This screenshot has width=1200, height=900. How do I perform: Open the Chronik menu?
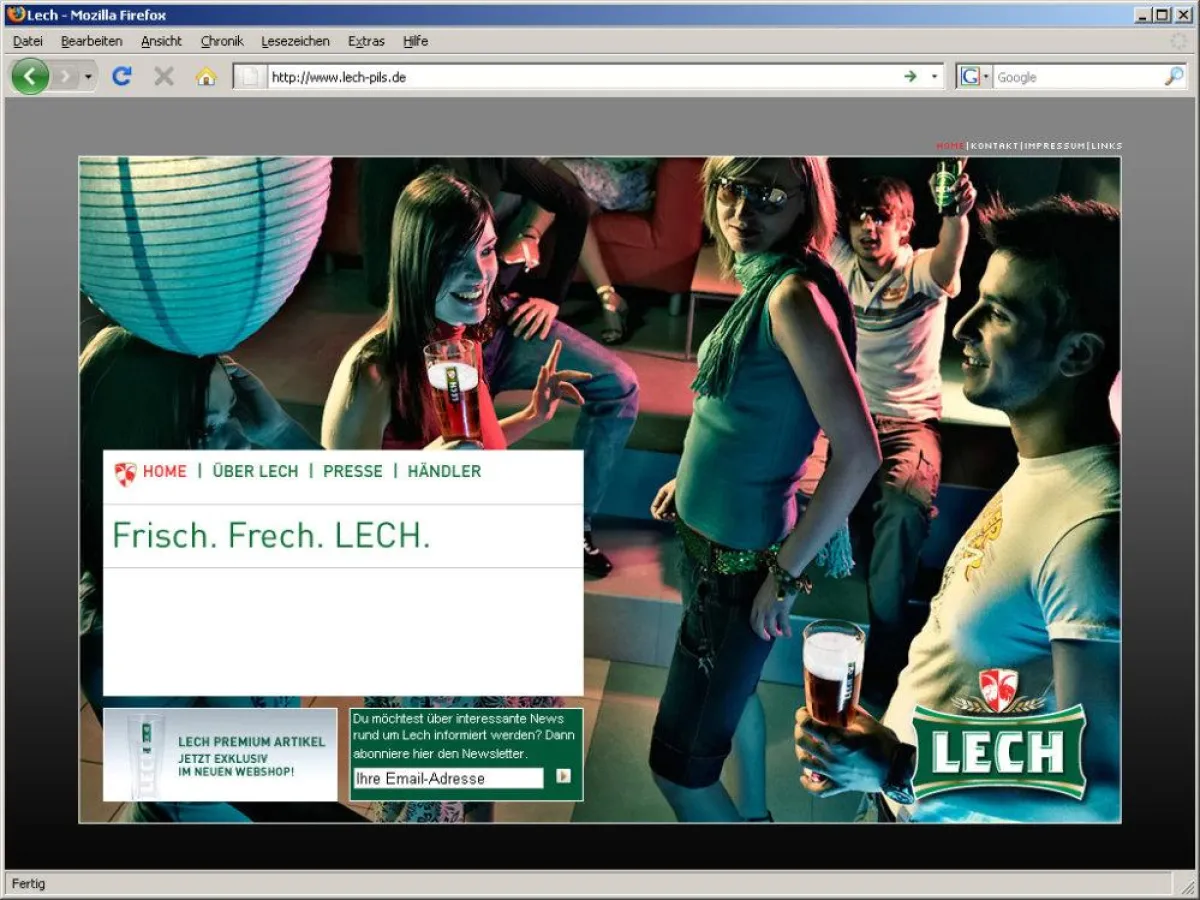pos(221,41)
